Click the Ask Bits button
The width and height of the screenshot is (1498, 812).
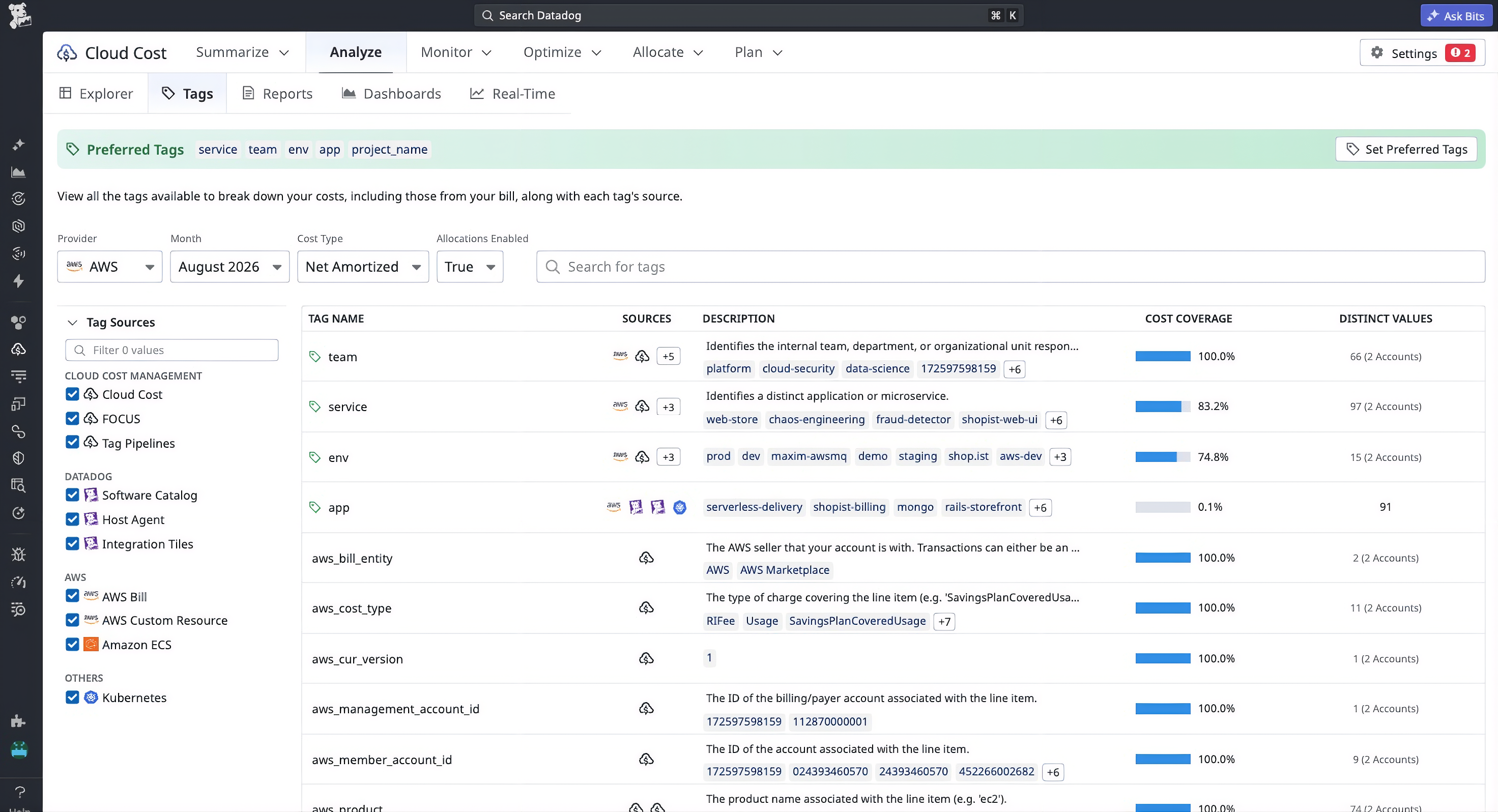tap(1456, 16)
